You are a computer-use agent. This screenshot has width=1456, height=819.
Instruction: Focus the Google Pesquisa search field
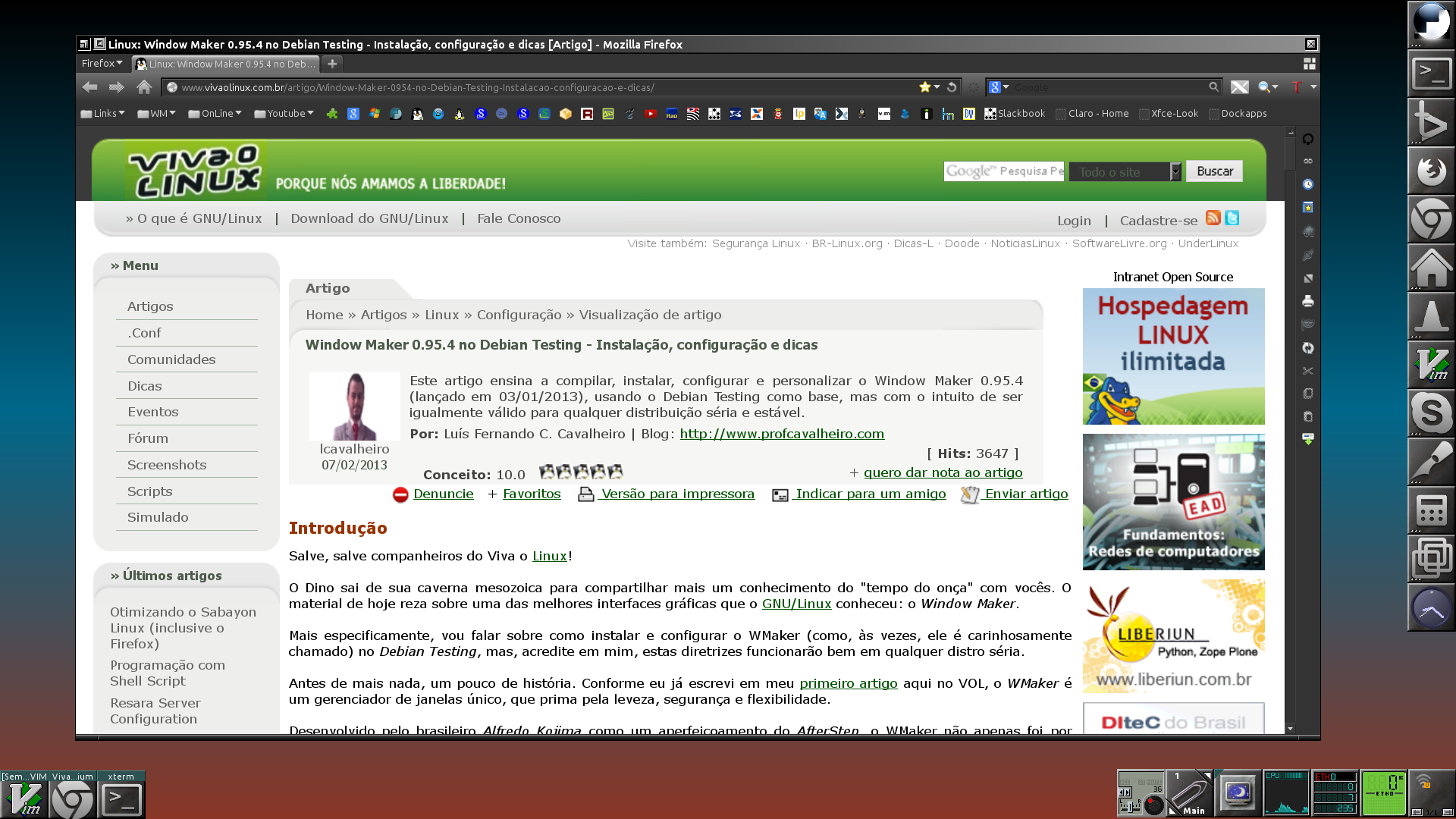pyautogui.click(x=1004, y=171)
